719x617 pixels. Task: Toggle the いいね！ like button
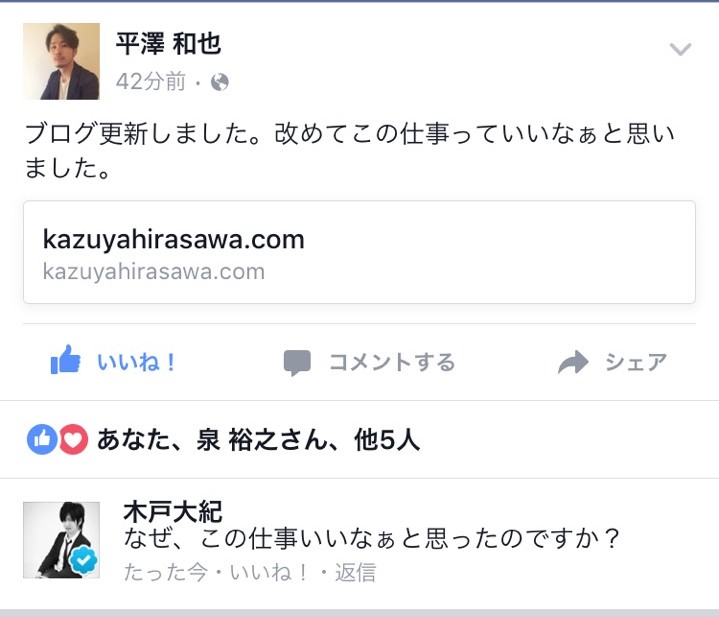[113, 361]
